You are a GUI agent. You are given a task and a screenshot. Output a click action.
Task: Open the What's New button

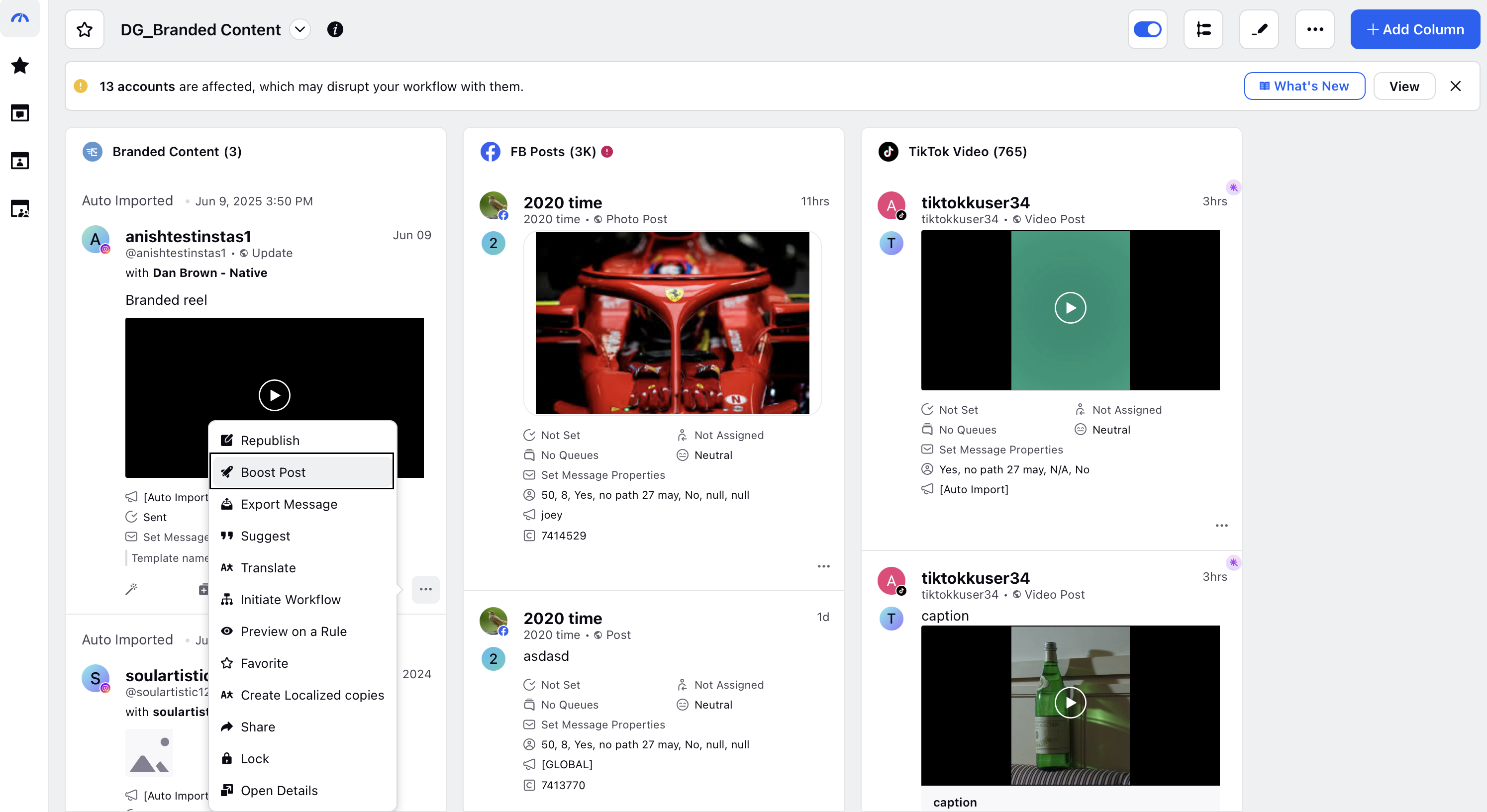(1304, 86)
